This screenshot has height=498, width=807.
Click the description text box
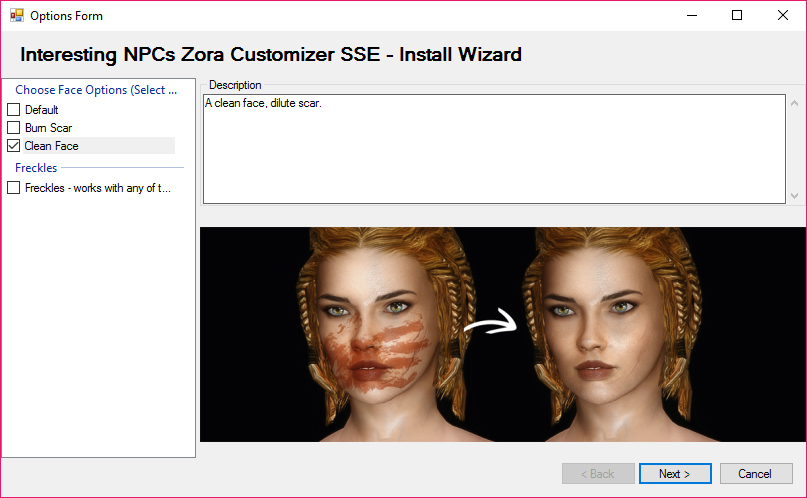point(494,149)
